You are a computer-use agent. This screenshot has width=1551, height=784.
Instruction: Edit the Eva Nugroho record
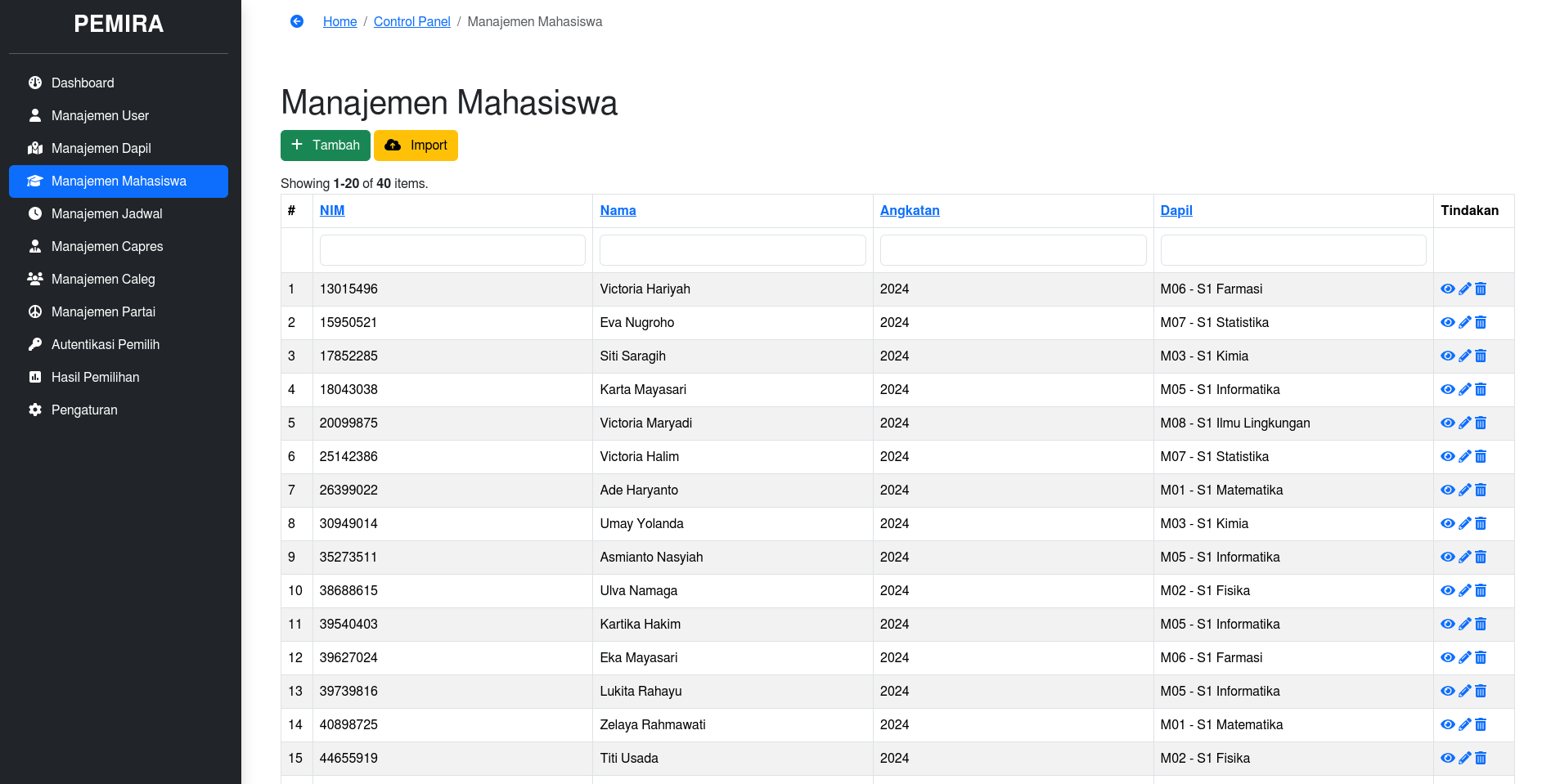[x=1464, y=323]
